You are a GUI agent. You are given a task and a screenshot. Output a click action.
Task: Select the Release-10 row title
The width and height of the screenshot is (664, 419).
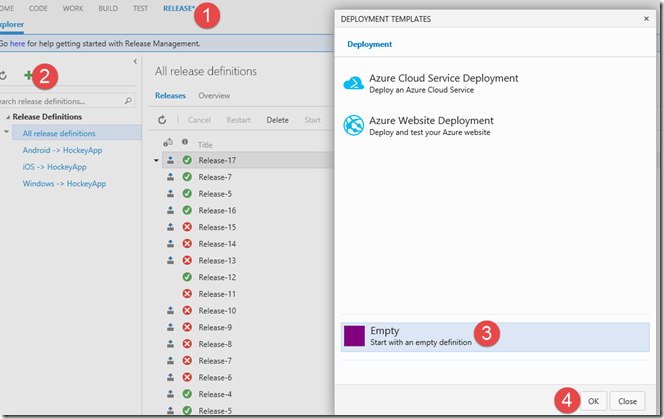[217, 311]
